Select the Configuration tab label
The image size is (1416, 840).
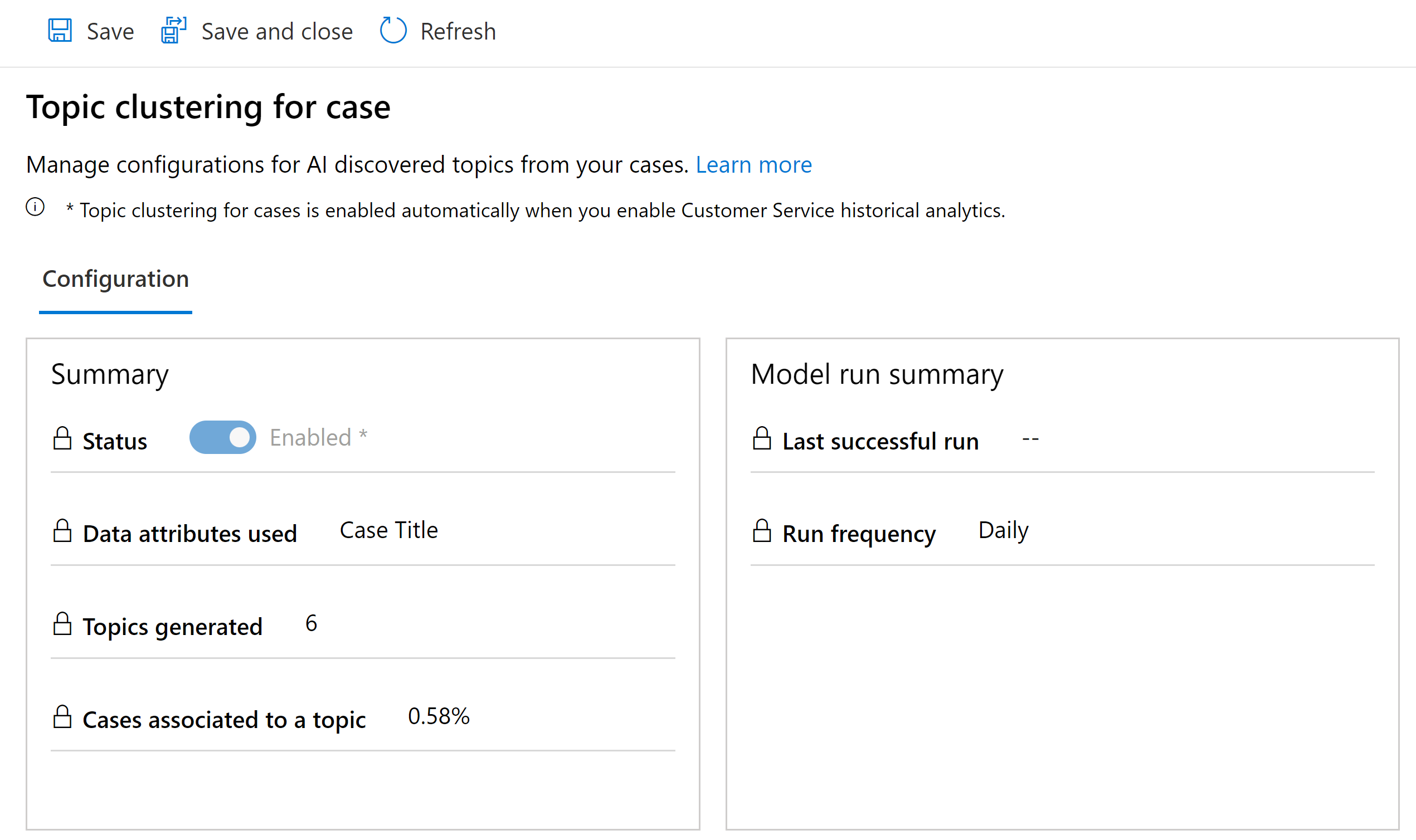[x=114, y=279]
